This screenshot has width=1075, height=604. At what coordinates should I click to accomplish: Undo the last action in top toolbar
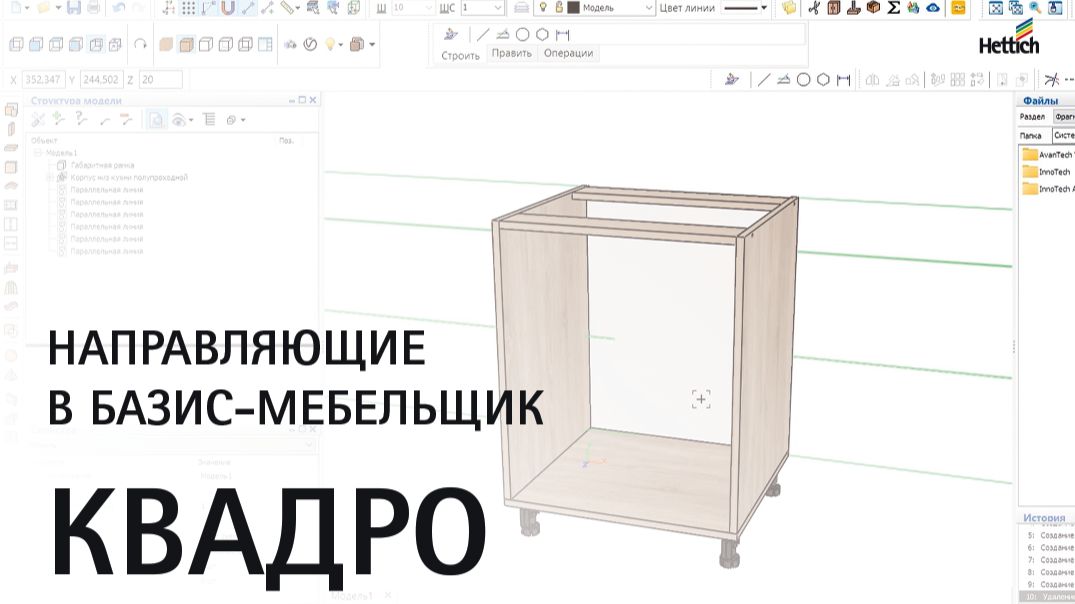point(118,8)
